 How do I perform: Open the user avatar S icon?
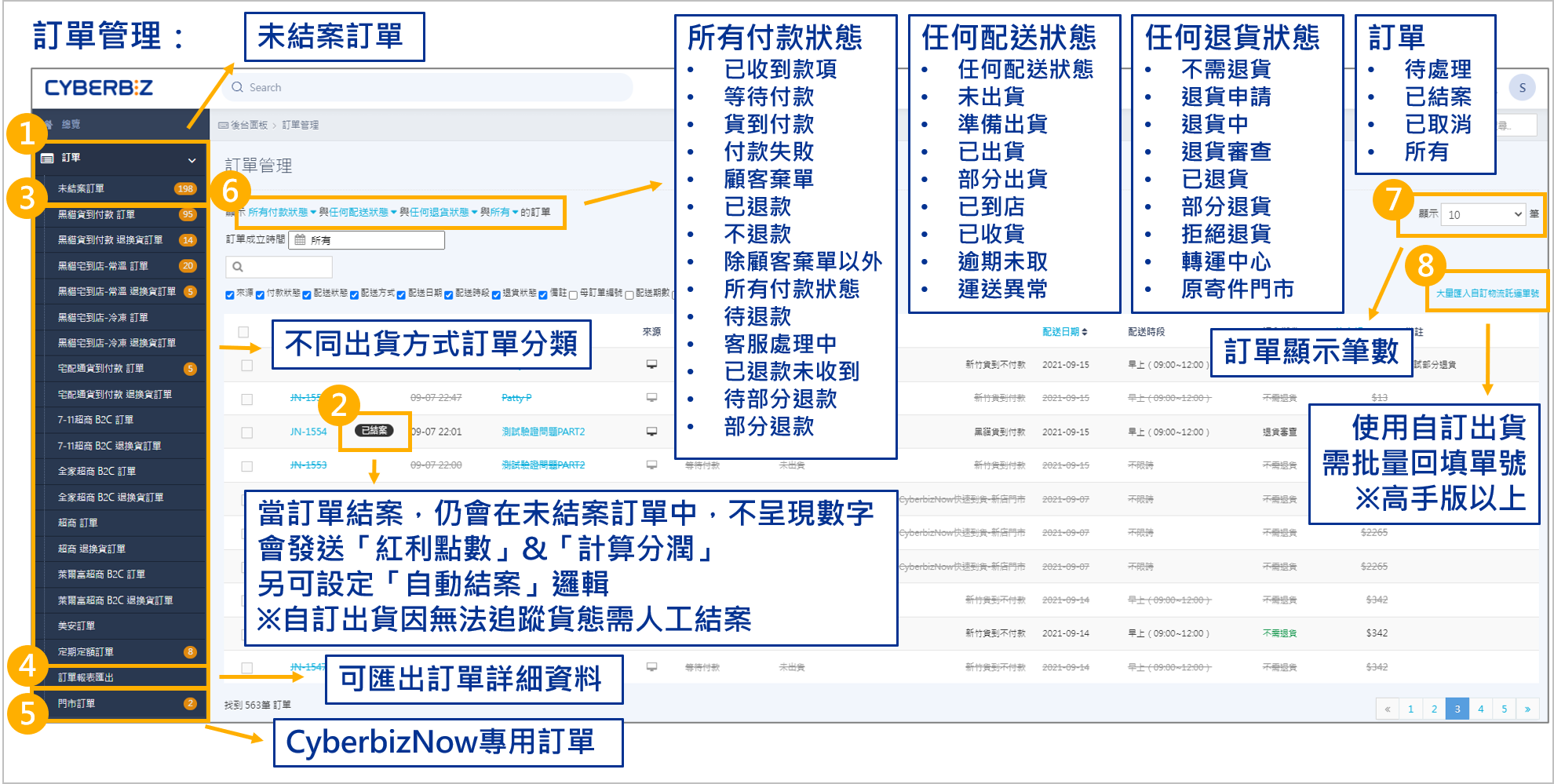(1522, 88)
